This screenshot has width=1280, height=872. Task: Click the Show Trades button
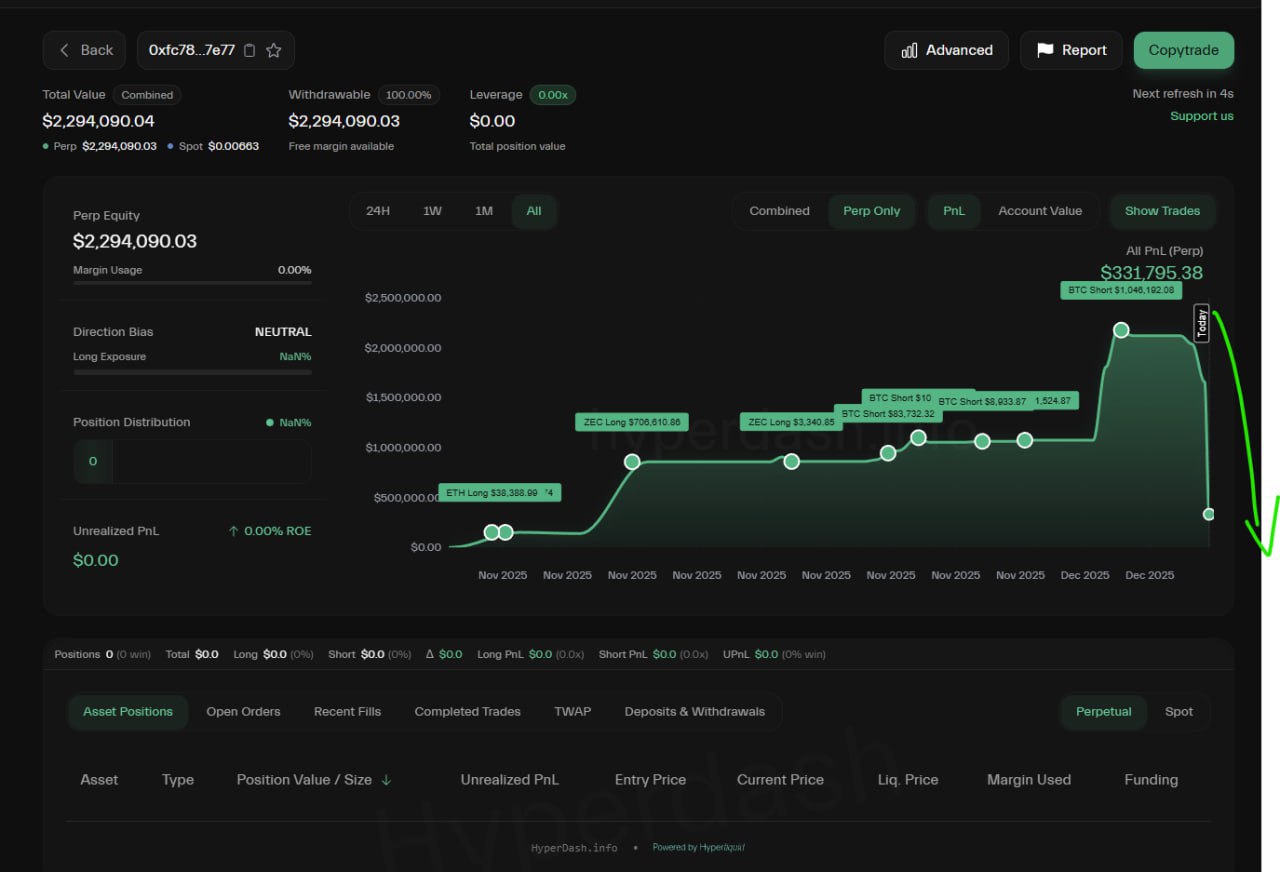(x=1162, y=211)
